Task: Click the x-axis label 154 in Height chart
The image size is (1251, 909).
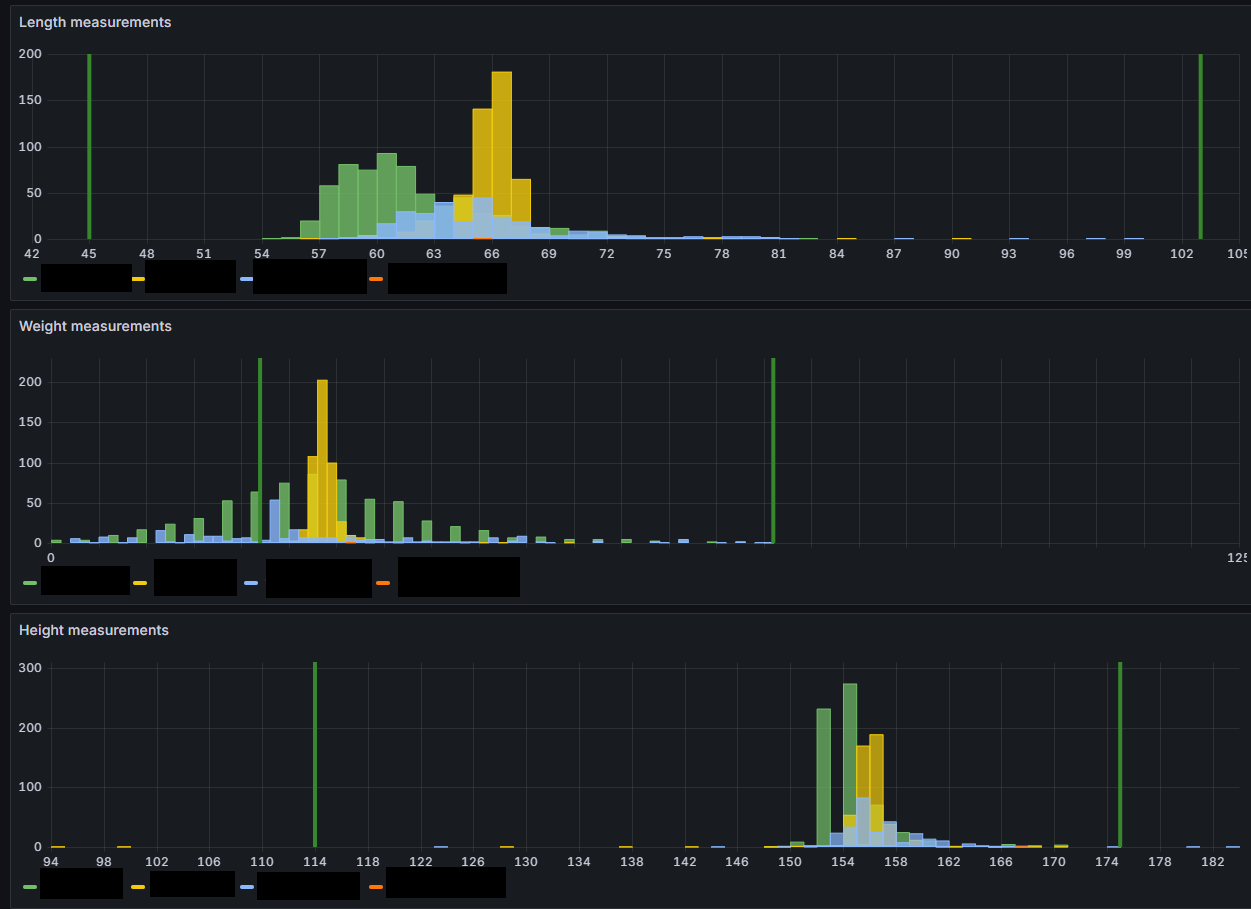Action: tap(843, 861)
